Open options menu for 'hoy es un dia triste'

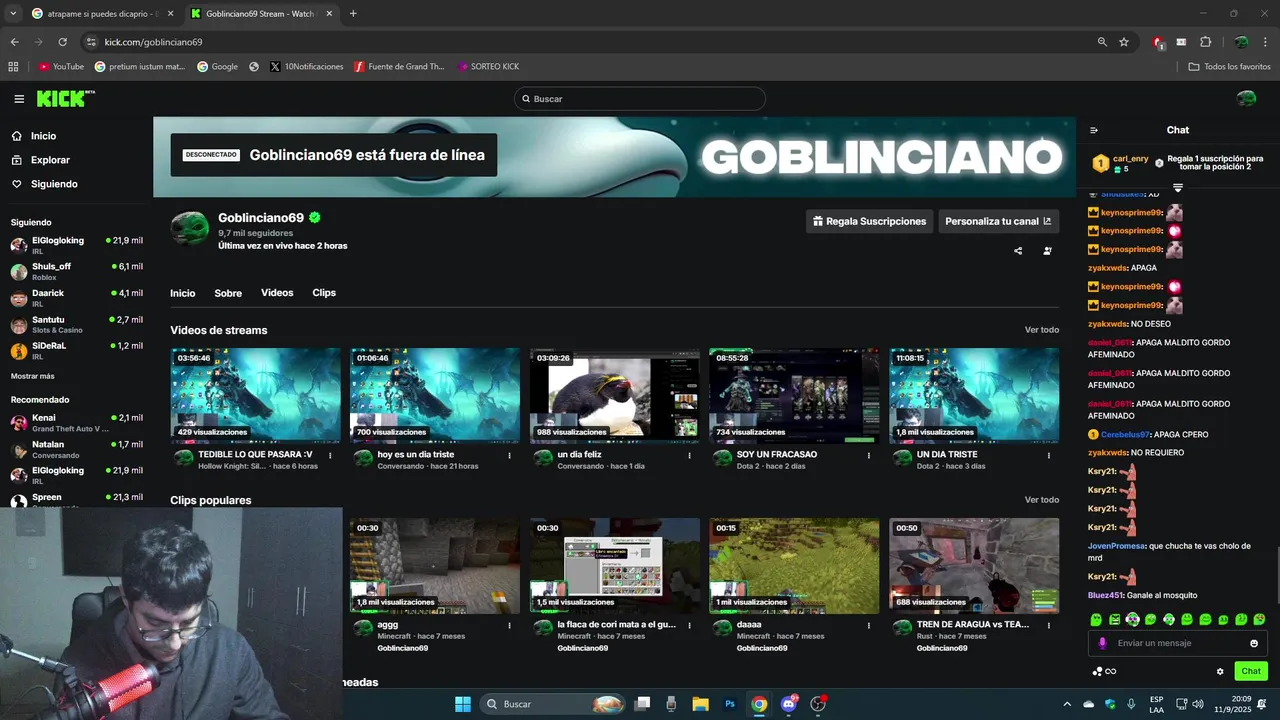click(509, 455)
